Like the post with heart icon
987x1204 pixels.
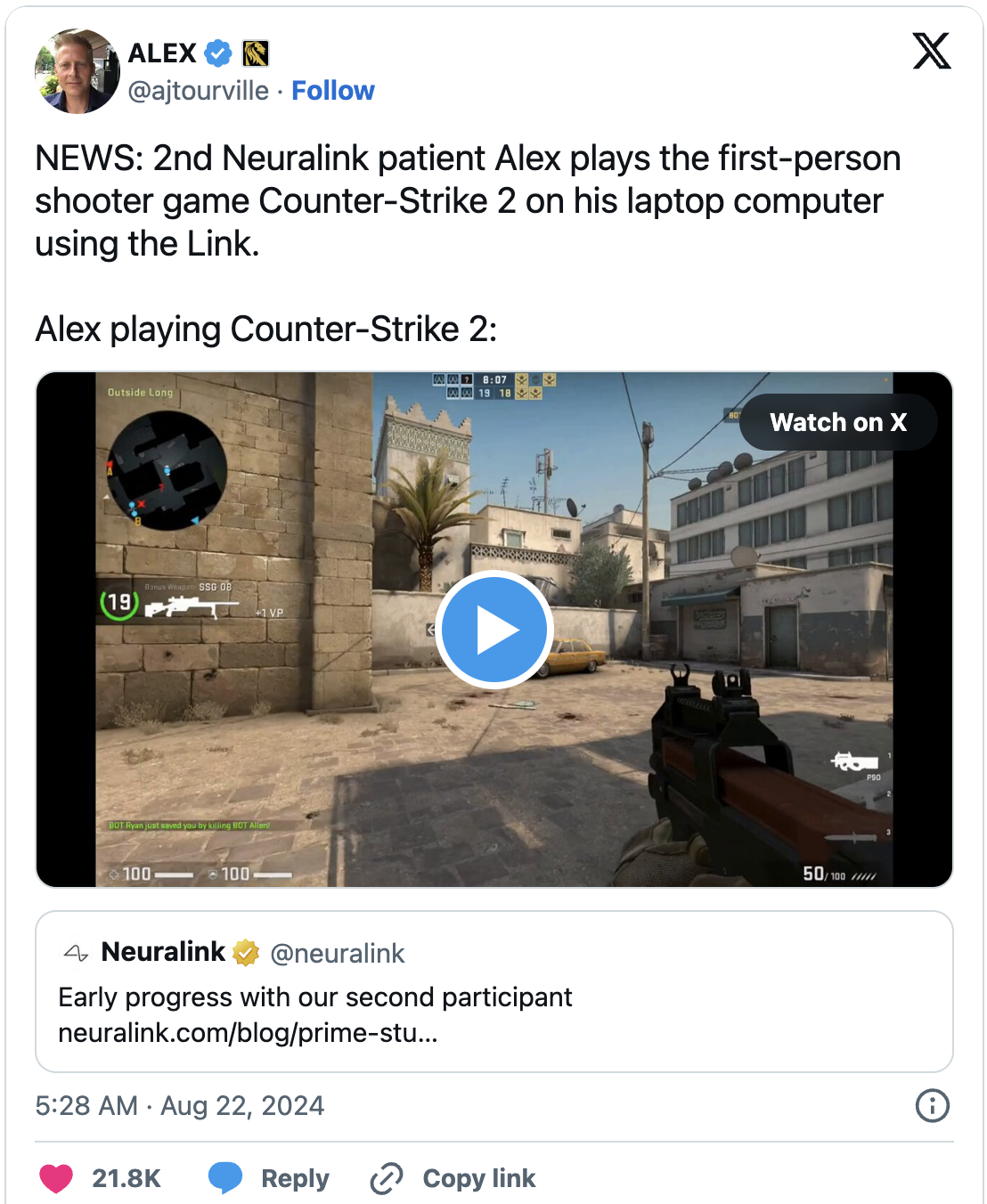(56, 1178)
